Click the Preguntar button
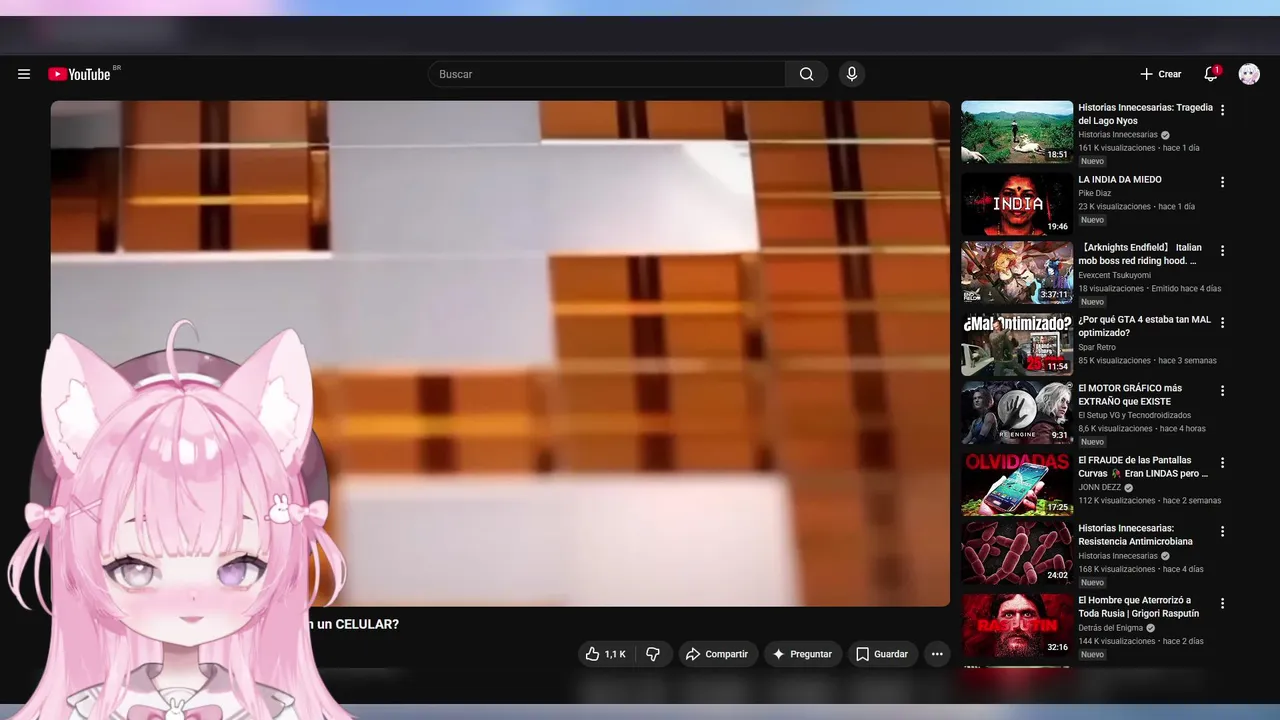This screenshot has width=1280, height=720. (x=802, y=654)
